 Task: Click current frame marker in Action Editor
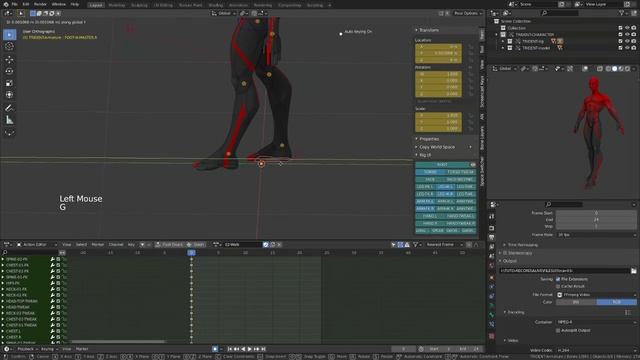[191, 253]
